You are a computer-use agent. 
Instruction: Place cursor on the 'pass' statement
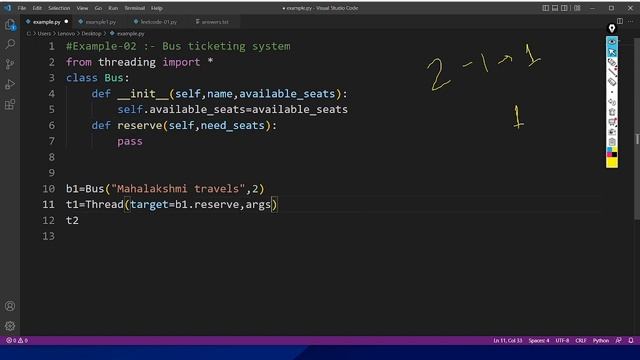130,141
